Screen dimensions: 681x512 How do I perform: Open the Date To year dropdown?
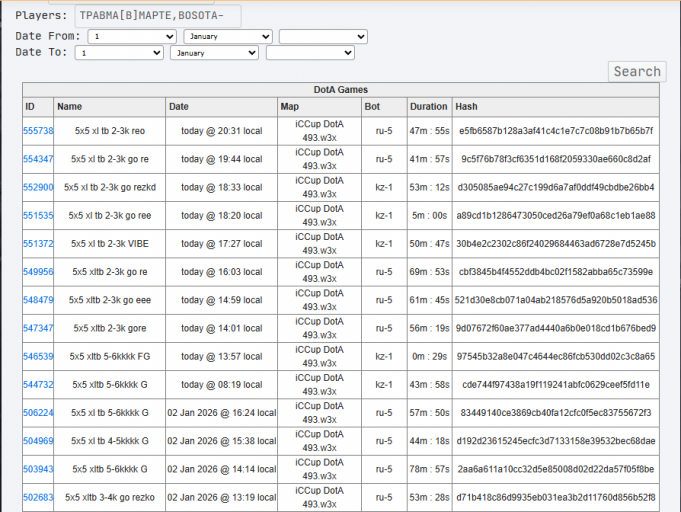point(310,53)
